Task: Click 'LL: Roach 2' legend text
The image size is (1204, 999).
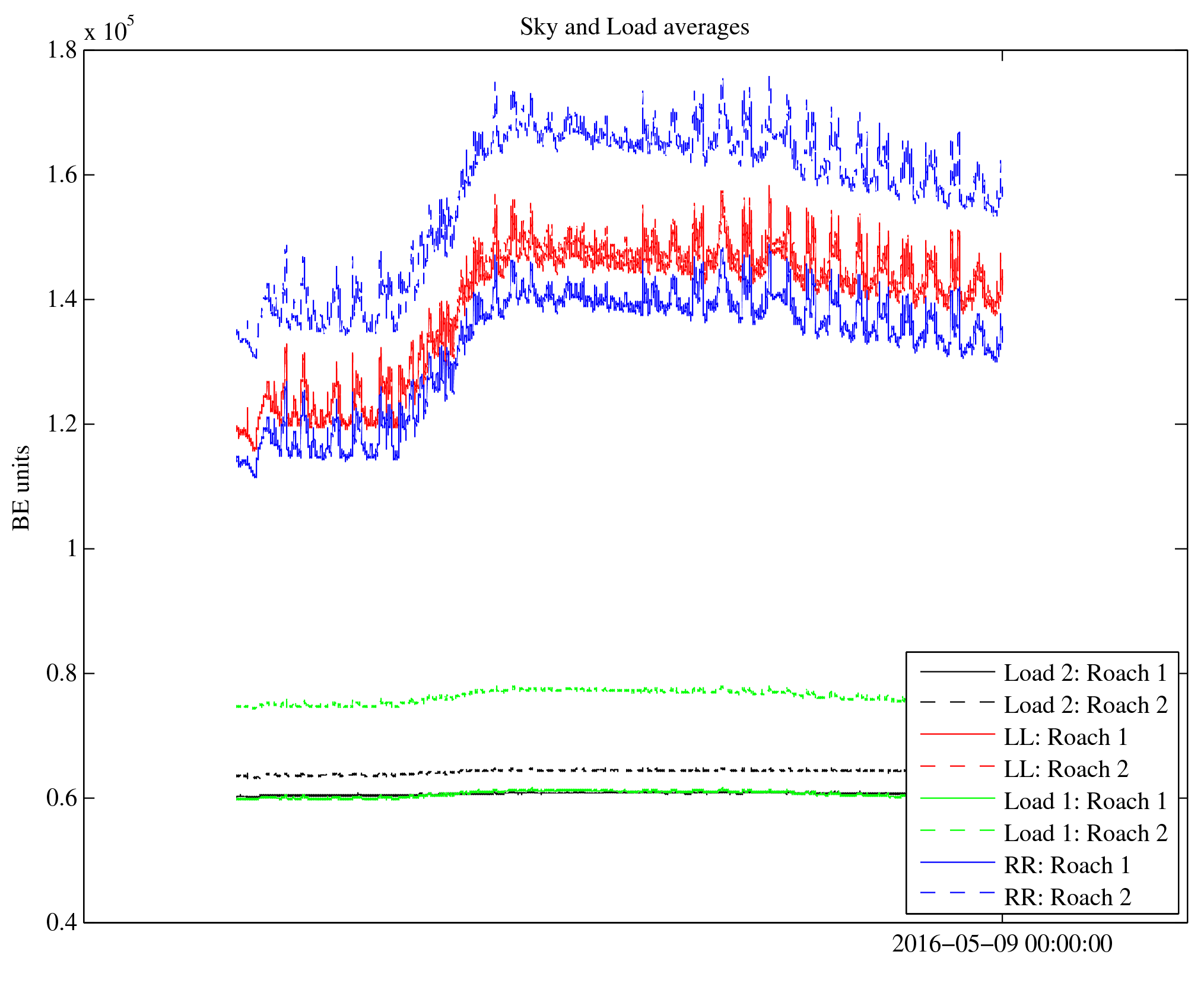Action: coord(1066,769)
